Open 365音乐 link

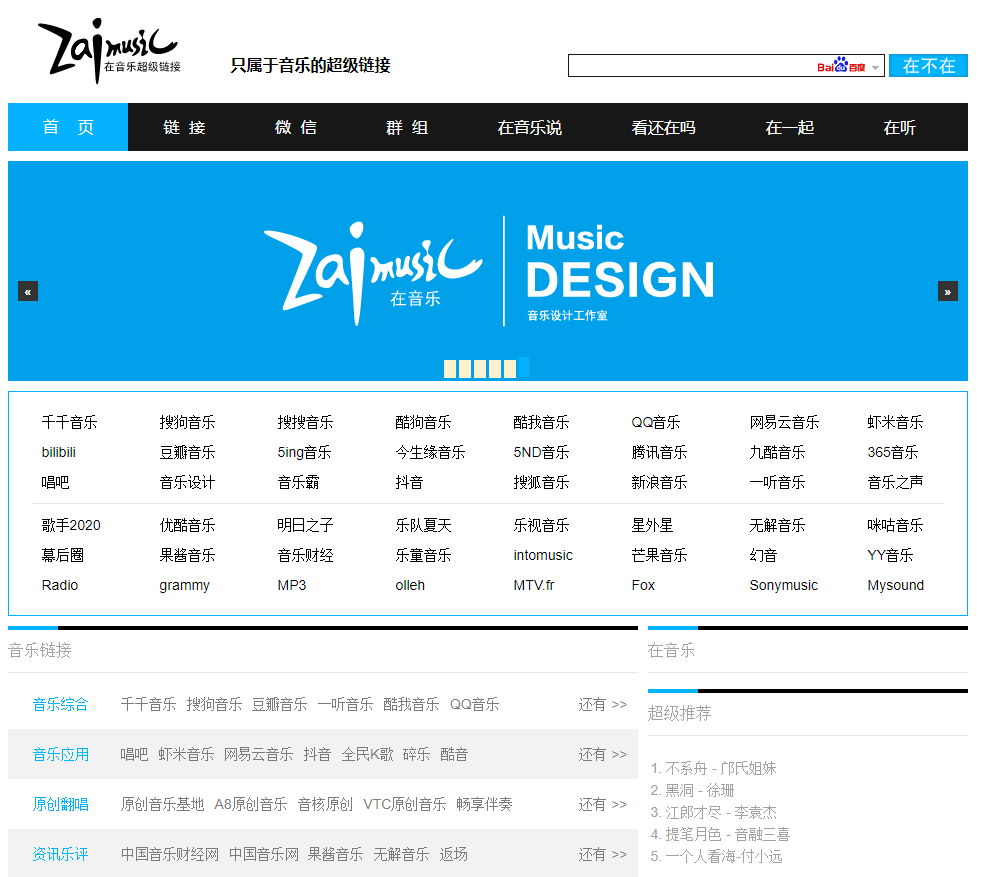click(893, 453)
